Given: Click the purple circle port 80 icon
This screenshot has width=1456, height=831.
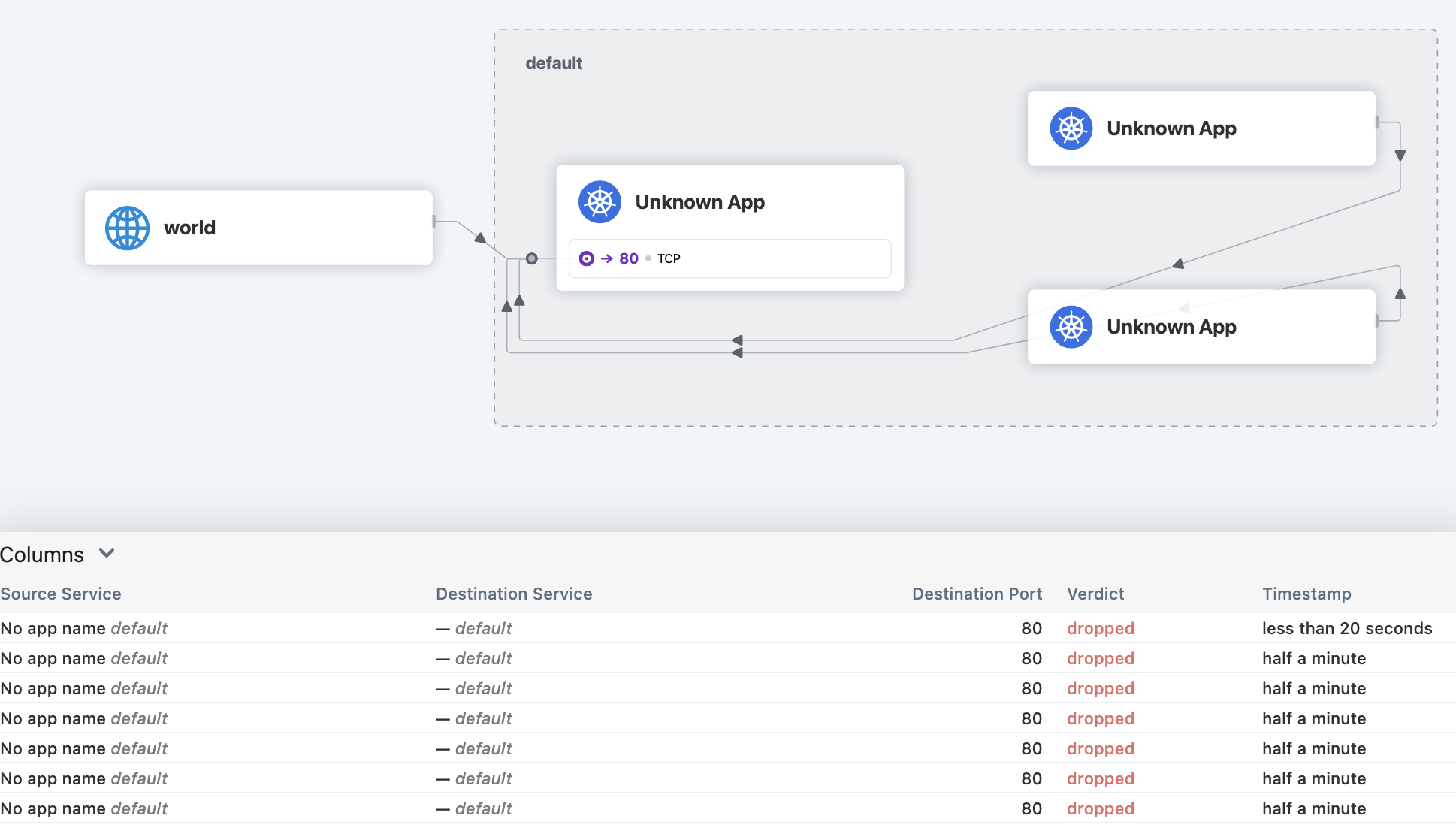Looking at the screenshot, I should (x=587, y=258).
